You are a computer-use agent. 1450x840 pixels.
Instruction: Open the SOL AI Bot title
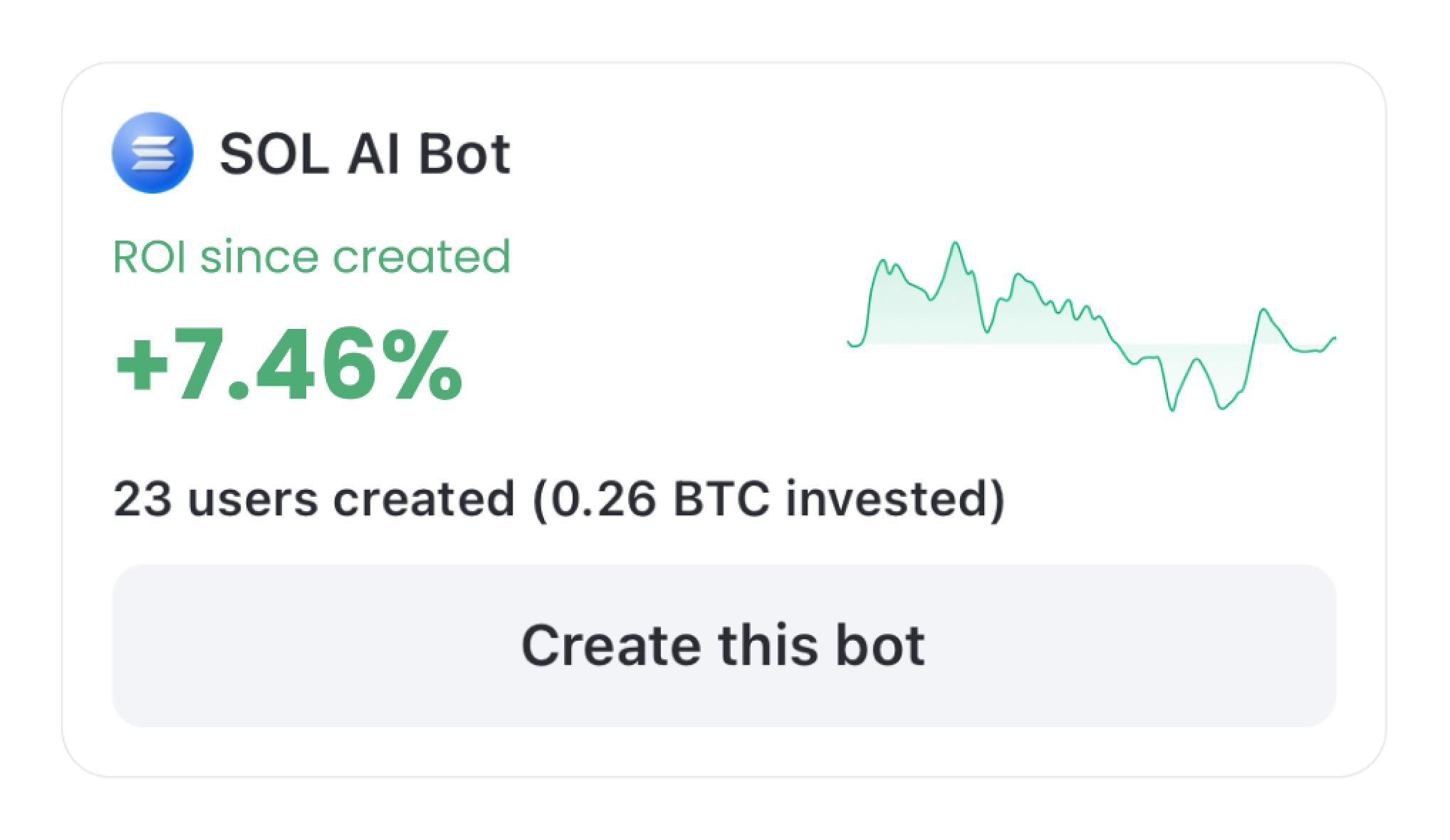click(x=365, y=154)
